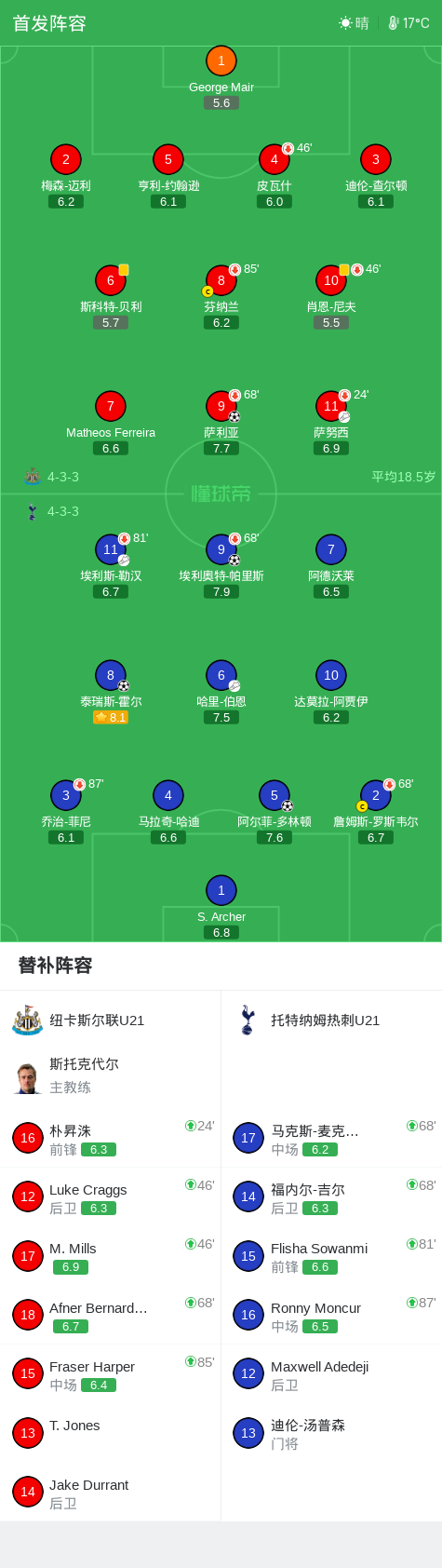Tap captain 詹姆斯-罗斯韦尔's number 2 icon
Screen dimensions: 442x1568
[375, 795]
